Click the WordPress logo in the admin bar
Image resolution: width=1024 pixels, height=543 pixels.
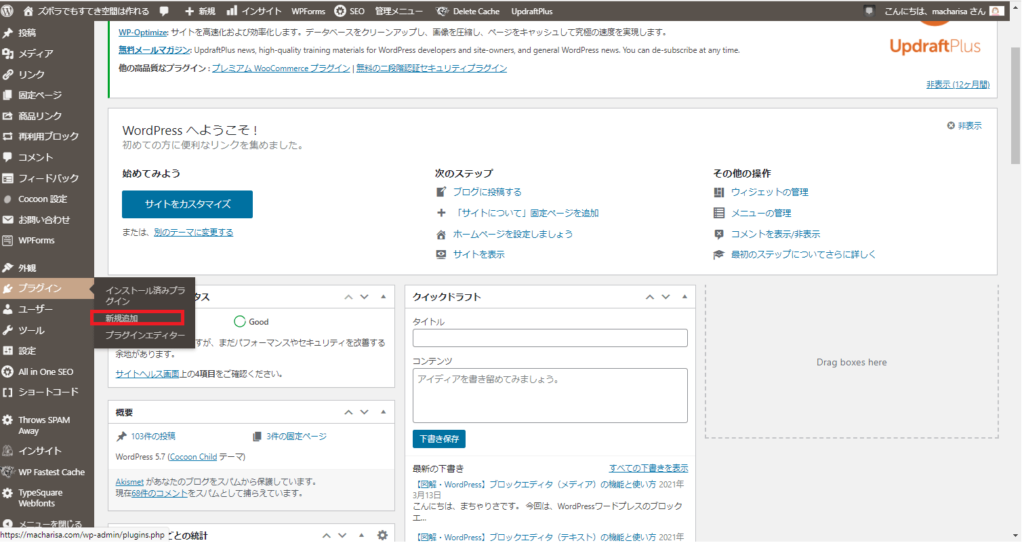click(8, 11)
